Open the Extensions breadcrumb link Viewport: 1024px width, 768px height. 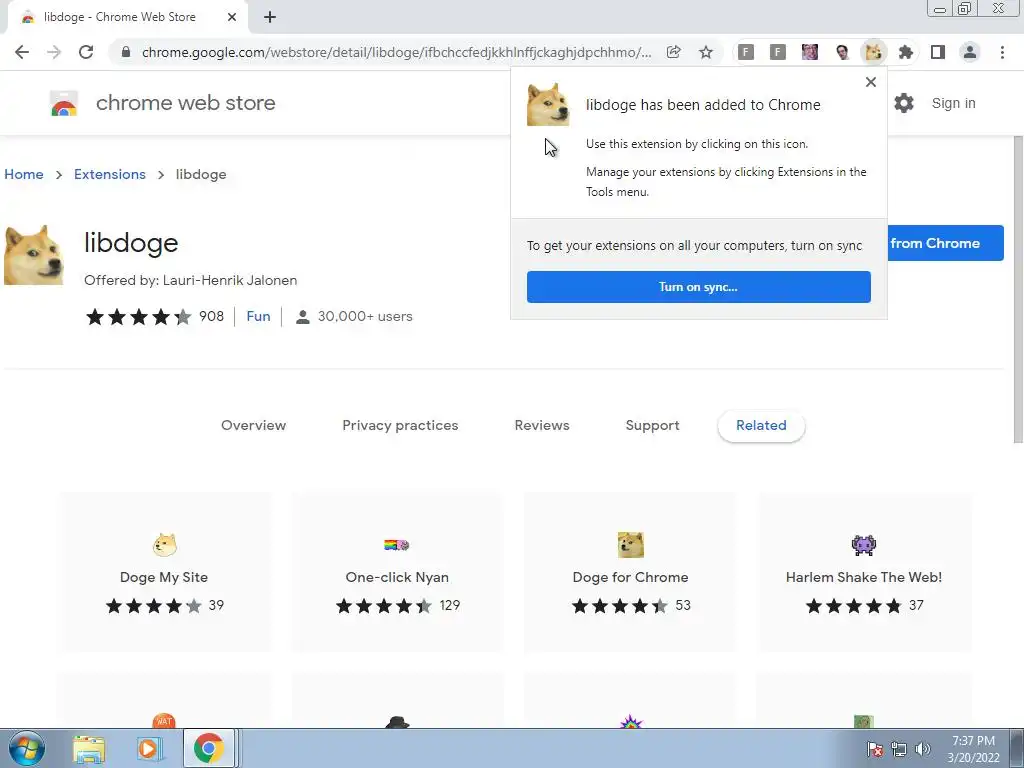tap(110, 174)
